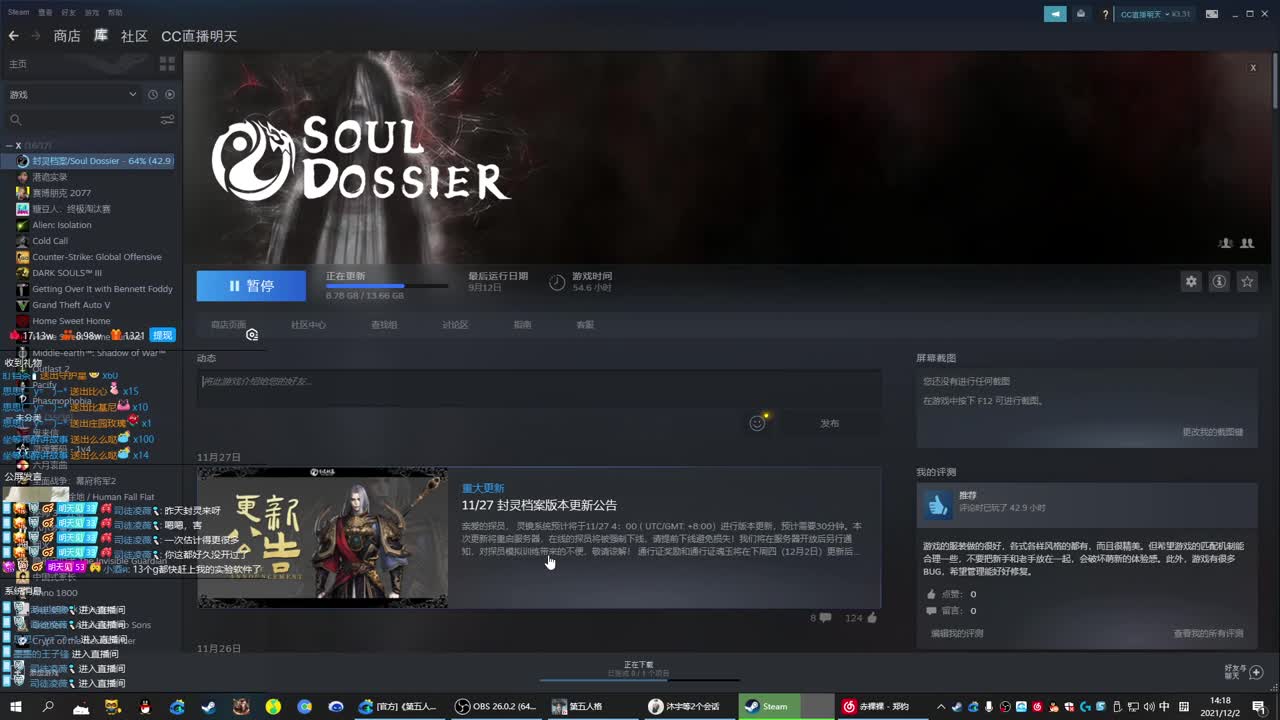Viewport: 1280px width, 720px height.
Task: Open Steam announcements megaphone icon
Action: coord(1055,14)
